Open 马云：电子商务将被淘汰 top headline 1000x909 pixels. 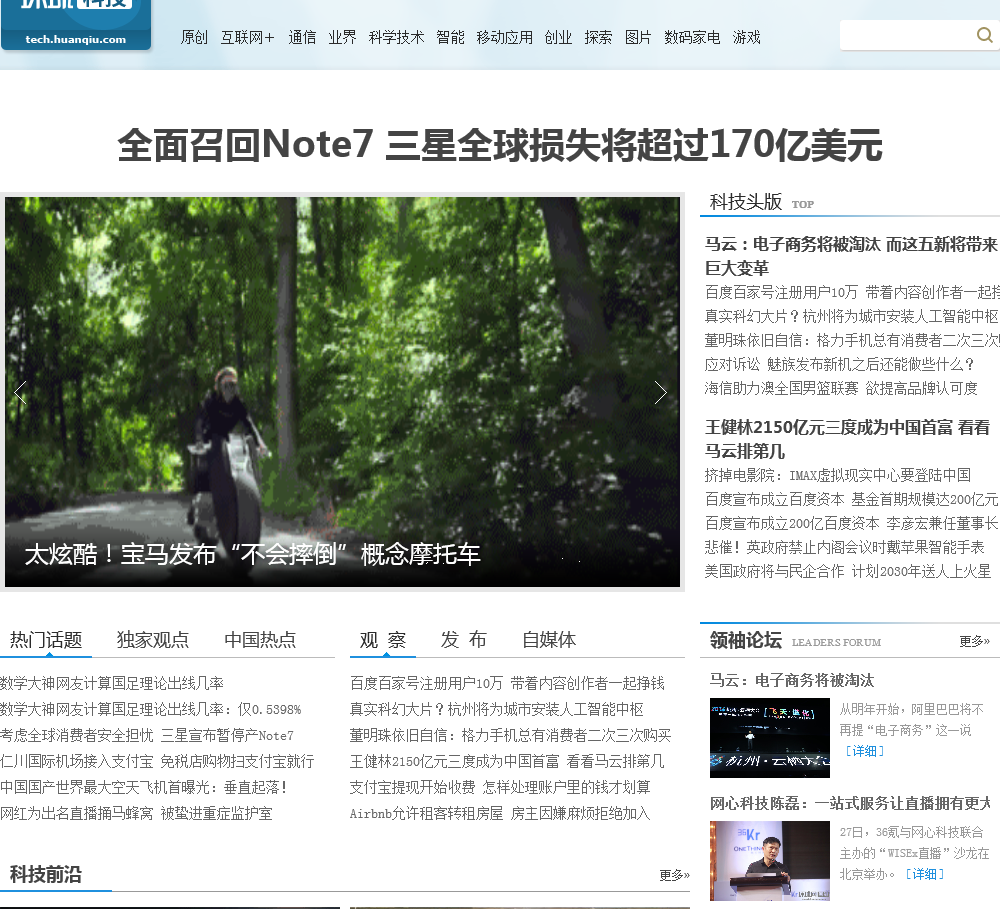pos(851,256)
